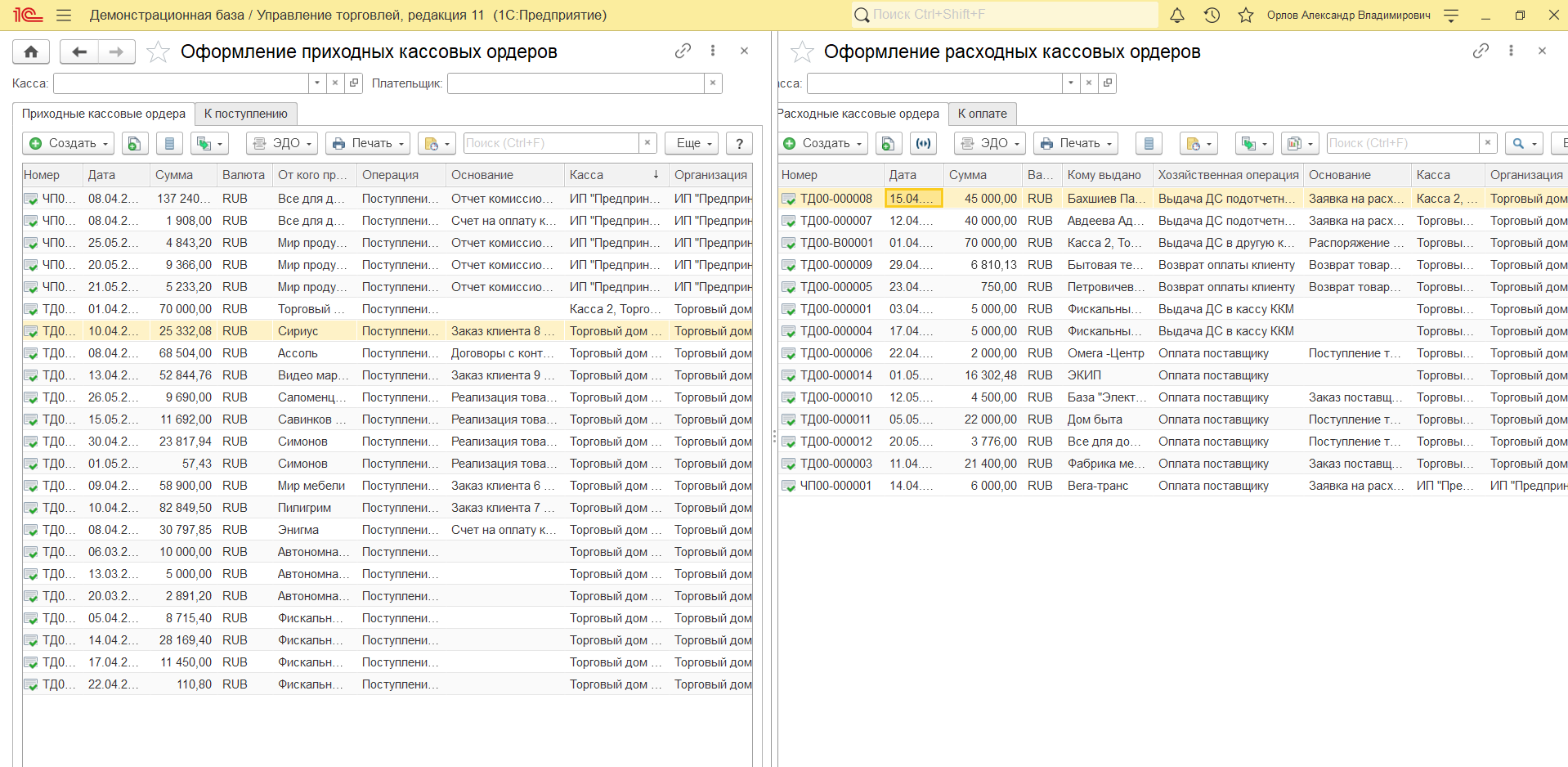Expand the Касса dropdown in incoming orders
Image resolution: width=1568 pixels, height=767 pixels.
(317, 83)
